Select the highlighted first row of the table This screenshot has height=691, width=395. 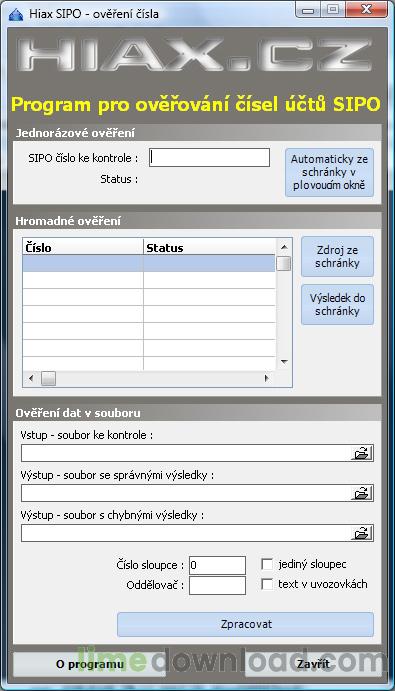click(x=149, y=264)
